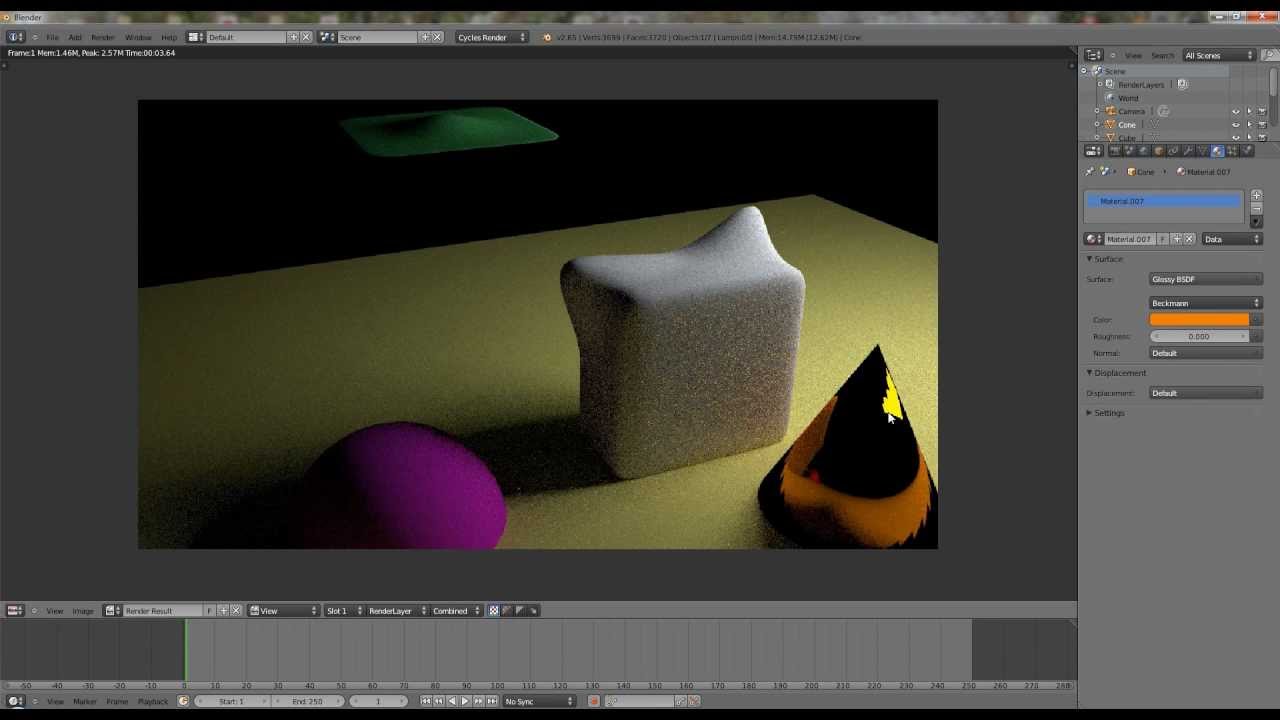Jump to the timeline end frame
Viewport: 1280px width, 720px height.
point(491,701)
